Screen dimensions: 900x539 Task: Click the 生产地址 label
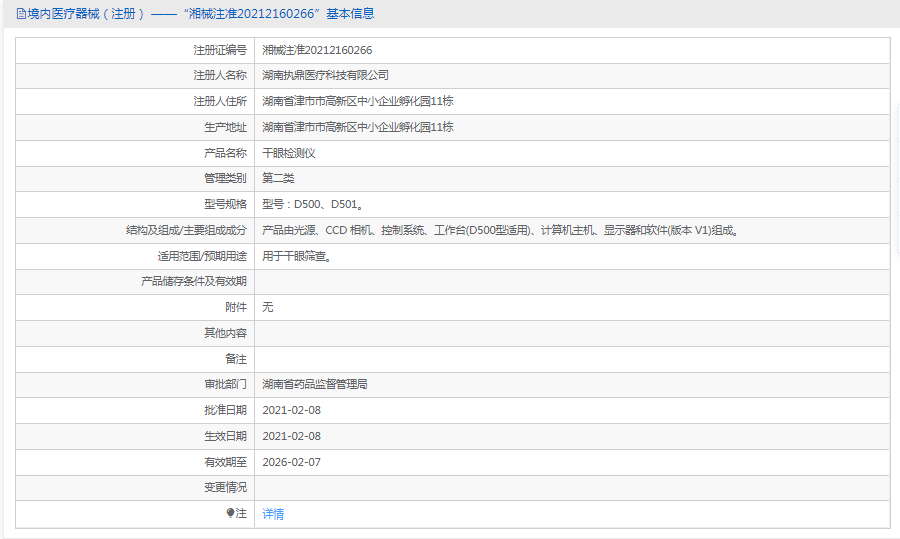point(226,127)
